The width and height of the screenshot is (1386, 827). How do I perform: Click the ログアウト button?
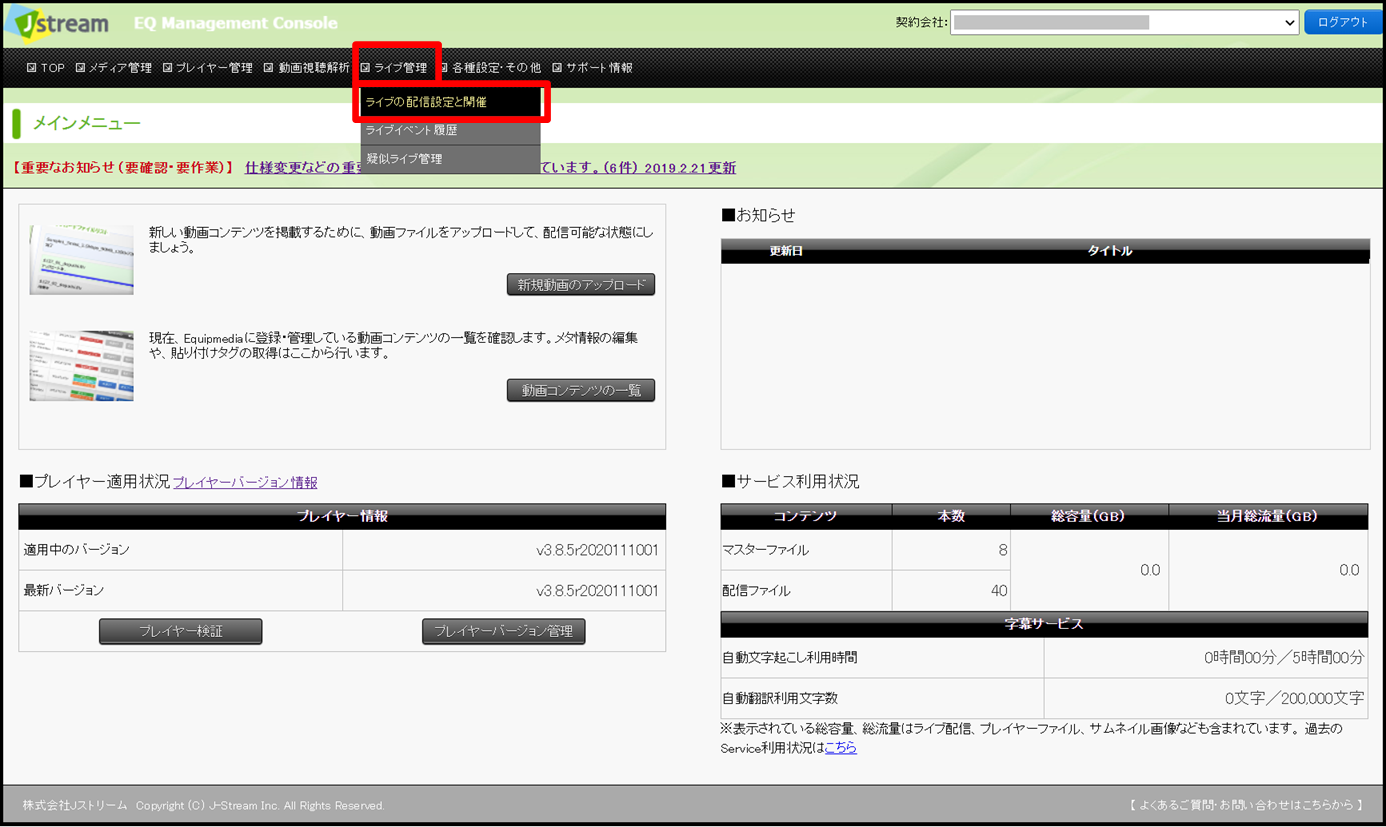pos(1342,22)
